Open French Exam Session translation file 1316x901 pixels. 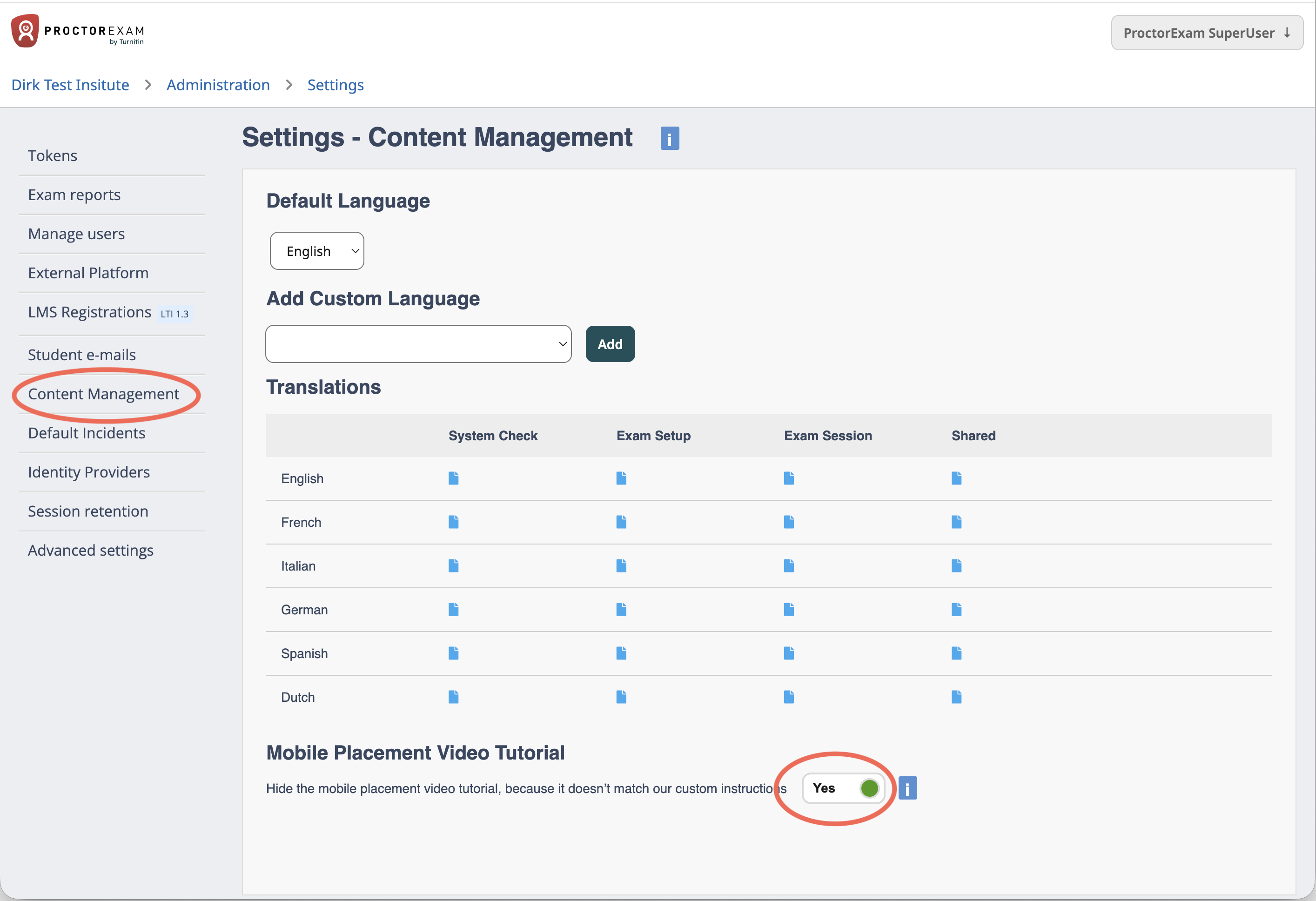789,522
